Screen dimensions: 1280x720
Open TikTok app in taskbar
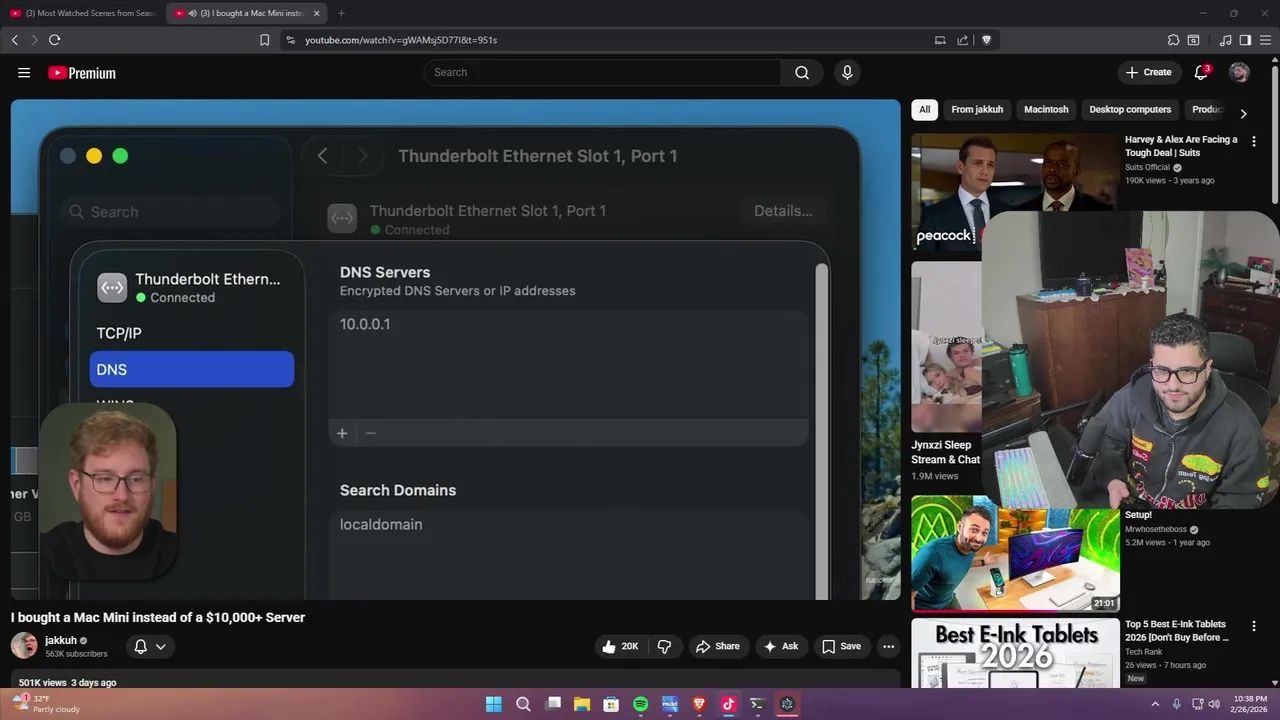728,704
